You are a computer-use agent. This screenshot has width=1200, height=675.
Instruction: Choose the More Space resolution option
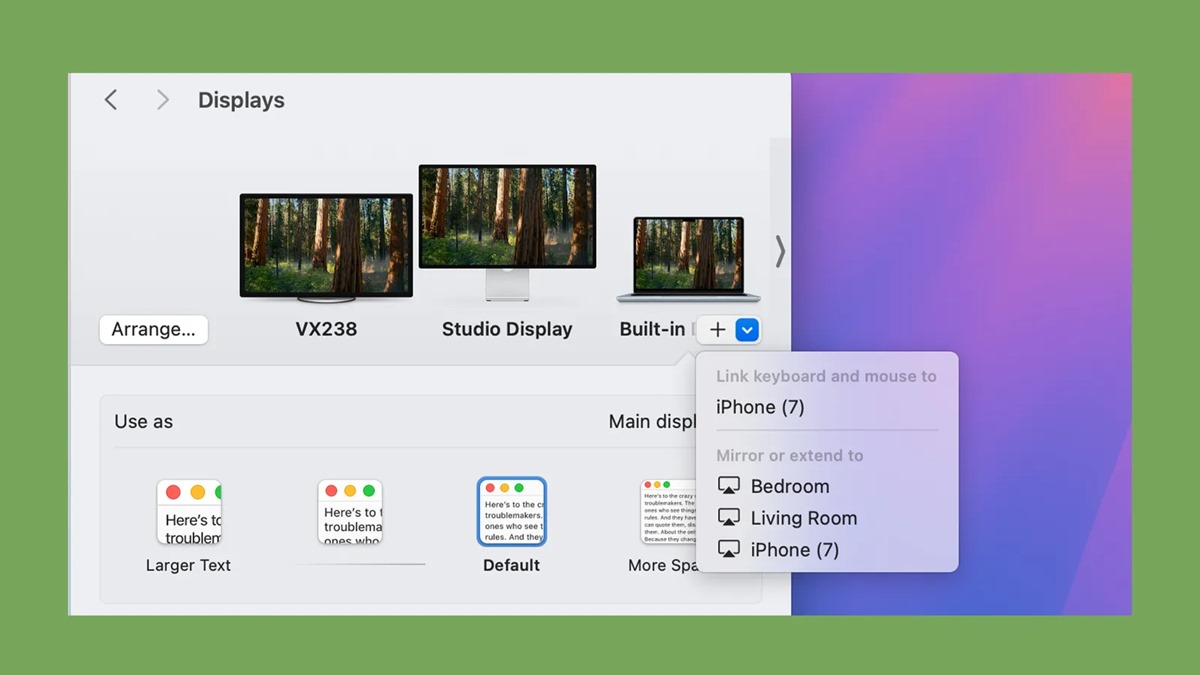[668, 512]
